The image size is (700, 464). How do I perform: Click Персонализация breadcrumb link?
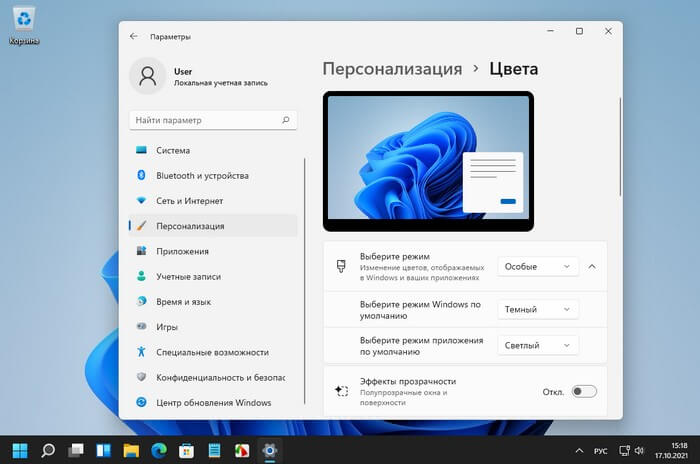[392, 69]
